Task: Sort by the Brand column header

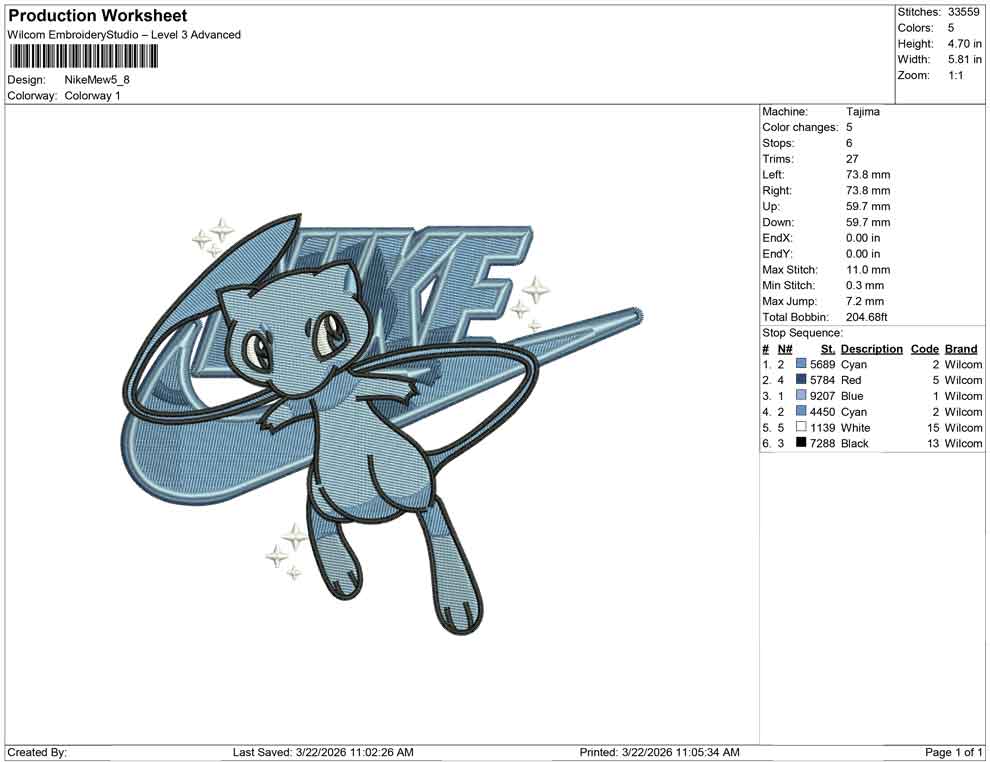Action: [960, 348]
